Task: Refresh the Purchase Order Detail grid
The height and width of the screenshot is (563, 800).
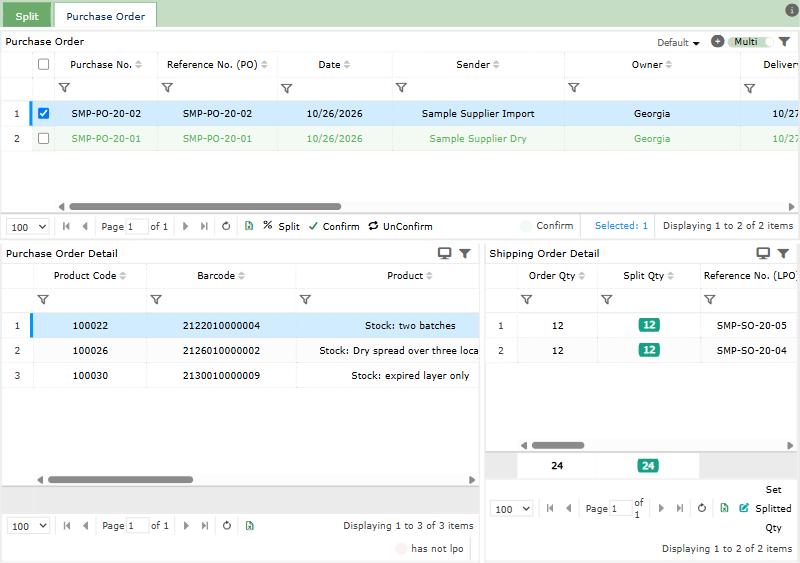Action: [x=227, y=526]
